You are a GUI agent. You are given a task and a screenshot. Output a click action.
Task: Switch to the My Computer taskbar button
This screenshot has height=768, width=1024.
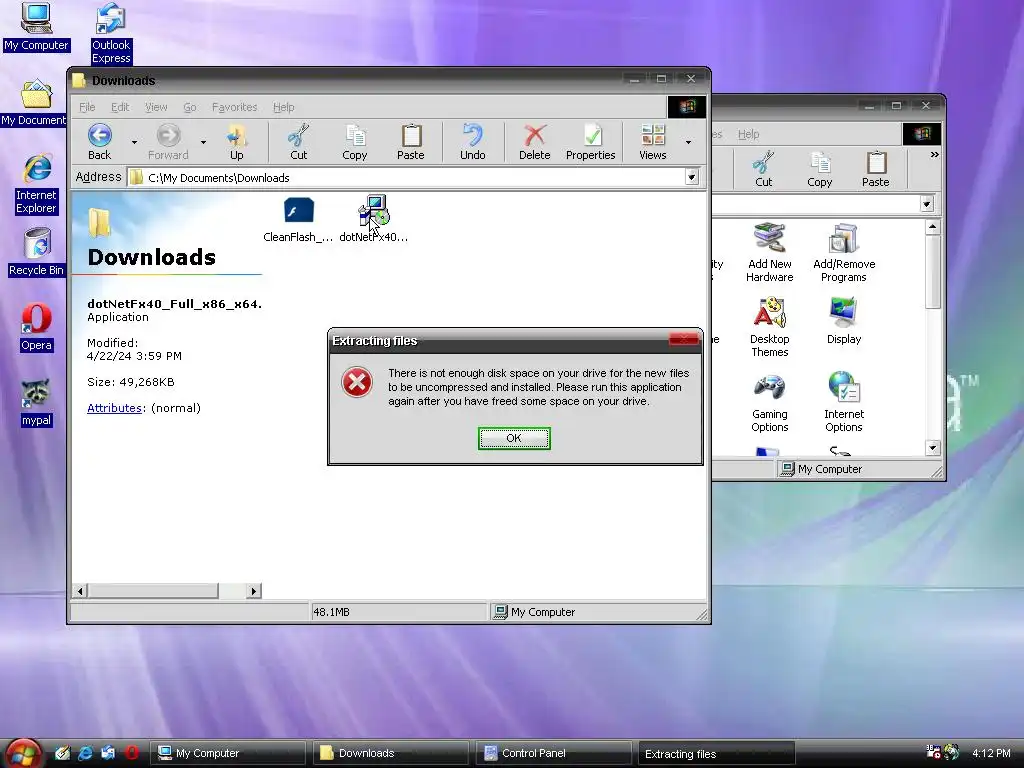(229, 753)
